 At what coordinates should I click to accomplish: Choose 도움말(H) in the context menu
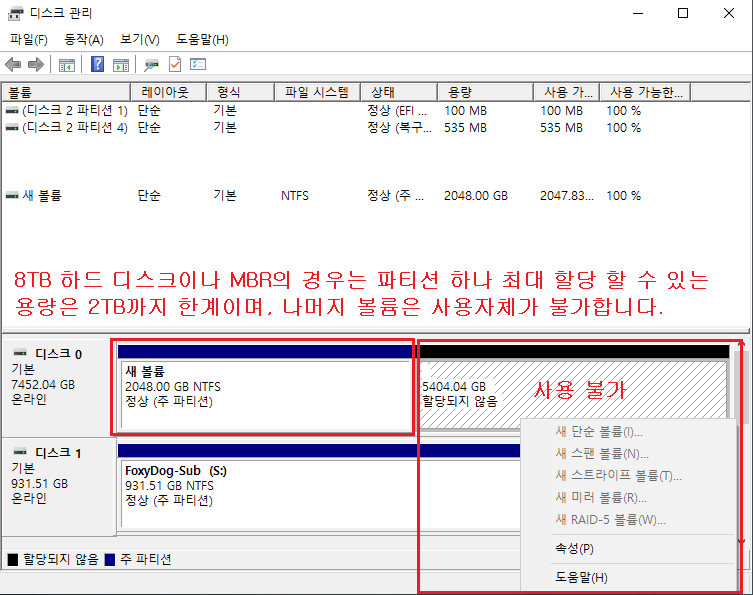pyautogui.click(x=582, y=577)
